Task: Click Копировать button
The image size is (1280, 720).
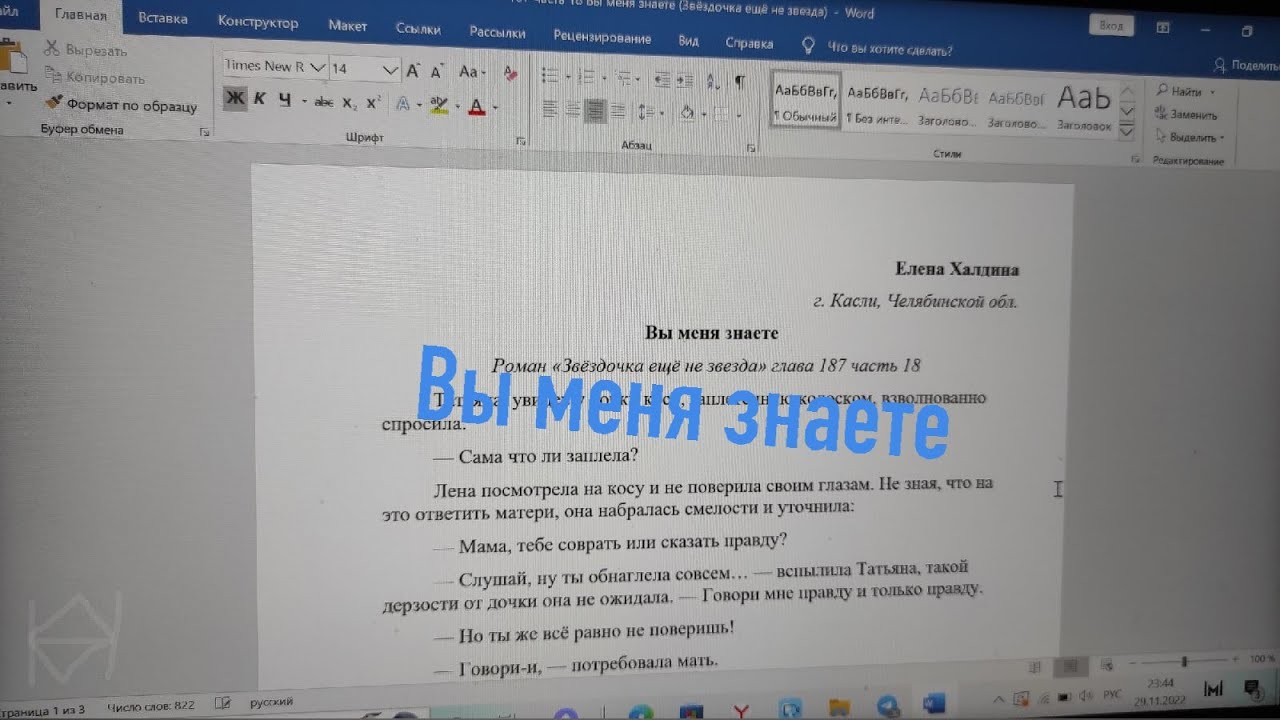Action: click(x=96, y=77)
